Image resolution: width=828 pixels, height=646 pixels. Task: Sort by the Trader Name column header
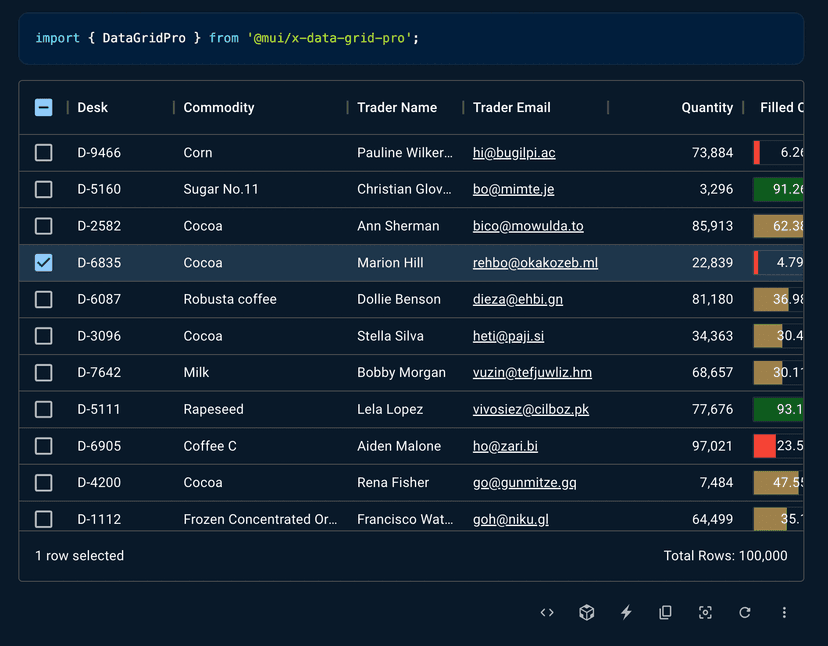[x=397, y=107]
